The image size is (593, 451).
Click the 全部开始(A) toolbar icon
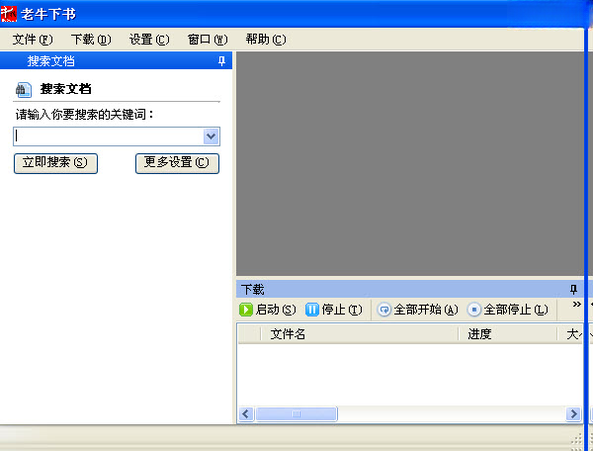[384, 310]
